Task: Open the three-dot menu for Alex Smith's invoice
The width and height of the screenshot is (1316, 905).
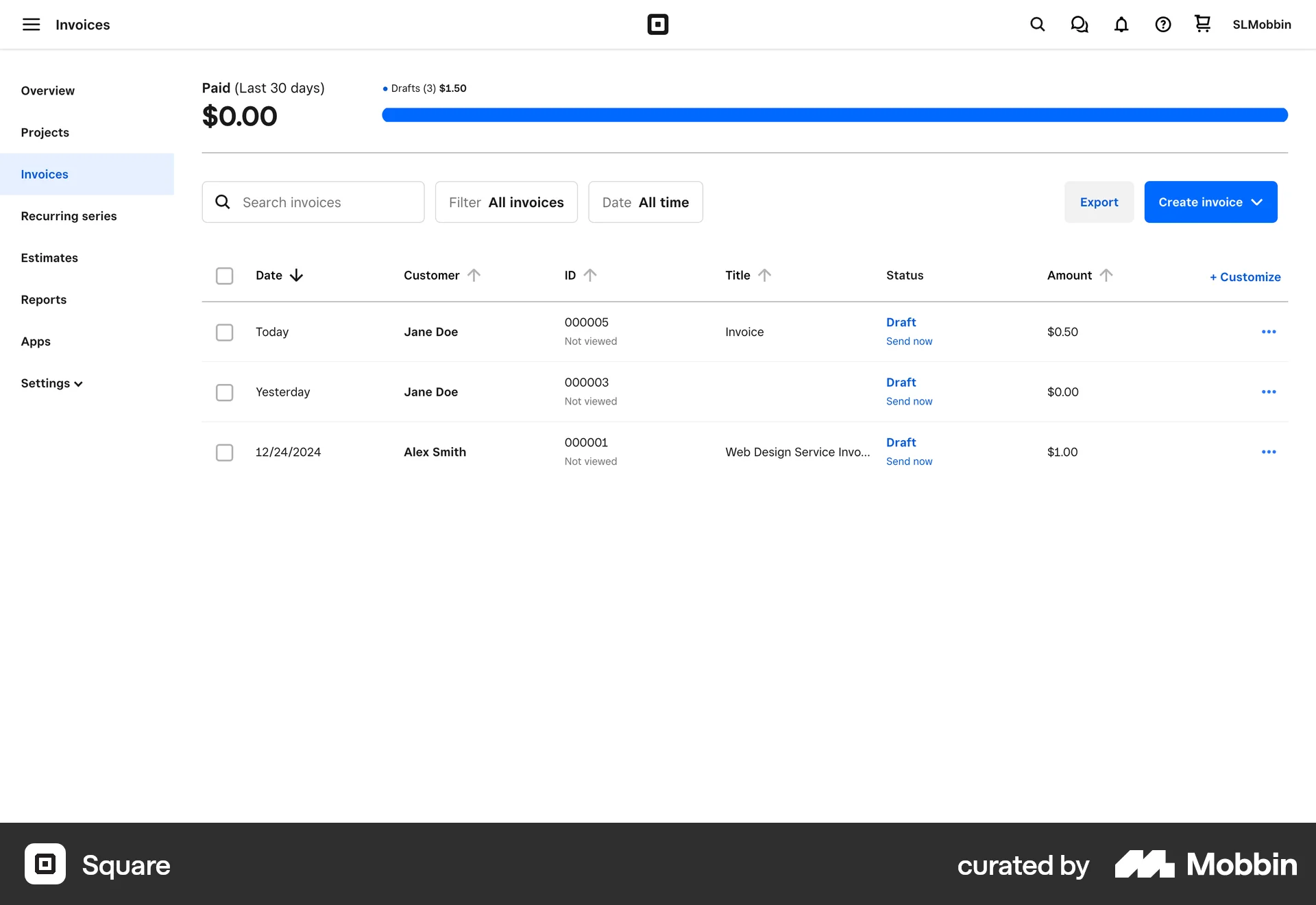Action: (1268, 452)
